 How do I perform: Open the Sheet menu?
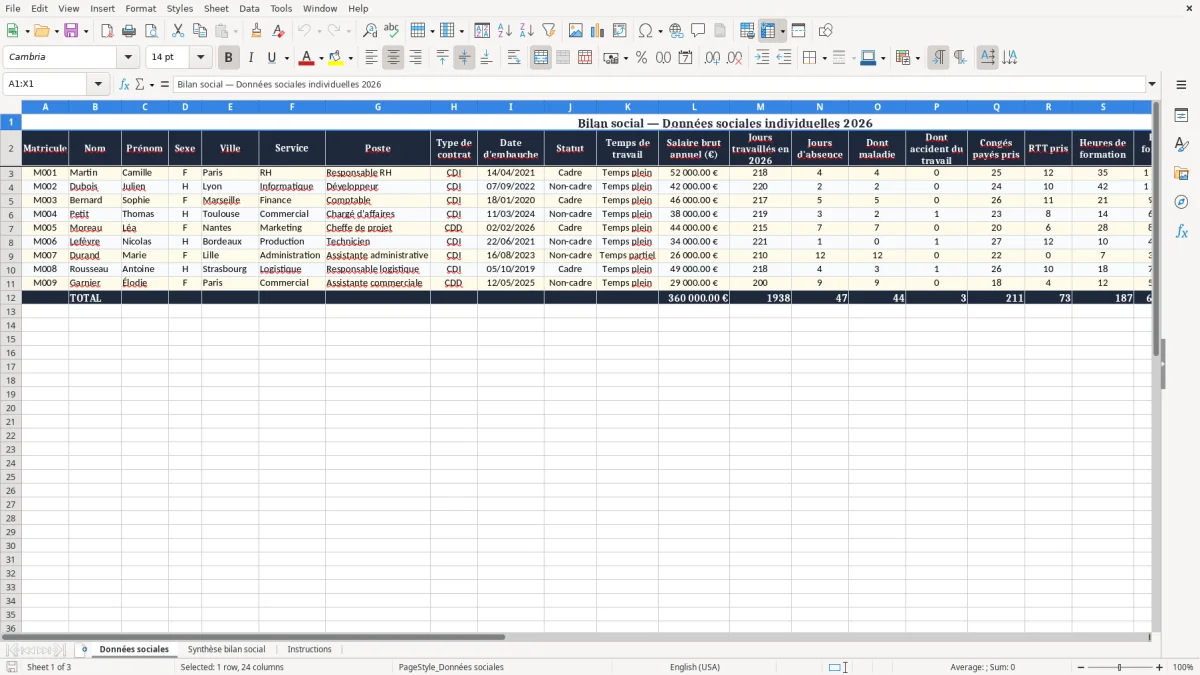(x=216, y=8)
